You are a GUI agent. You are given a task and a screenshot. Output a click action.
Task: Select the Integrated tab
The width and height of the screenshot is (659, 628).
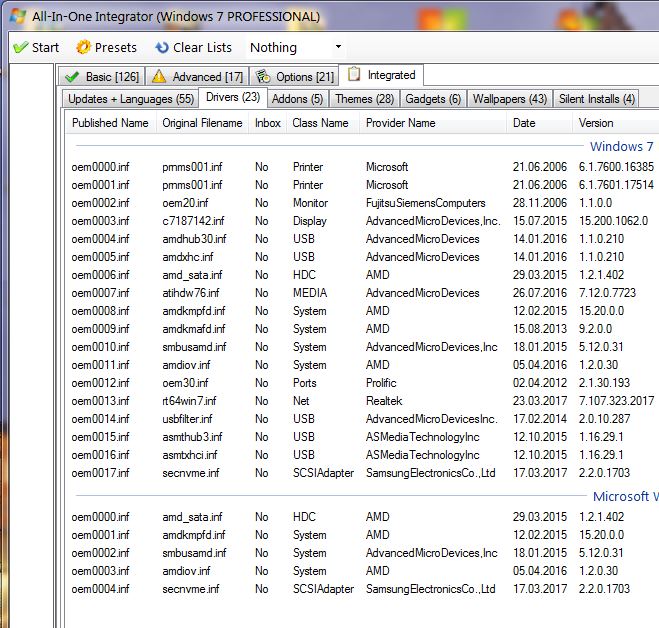coord(381,75)
